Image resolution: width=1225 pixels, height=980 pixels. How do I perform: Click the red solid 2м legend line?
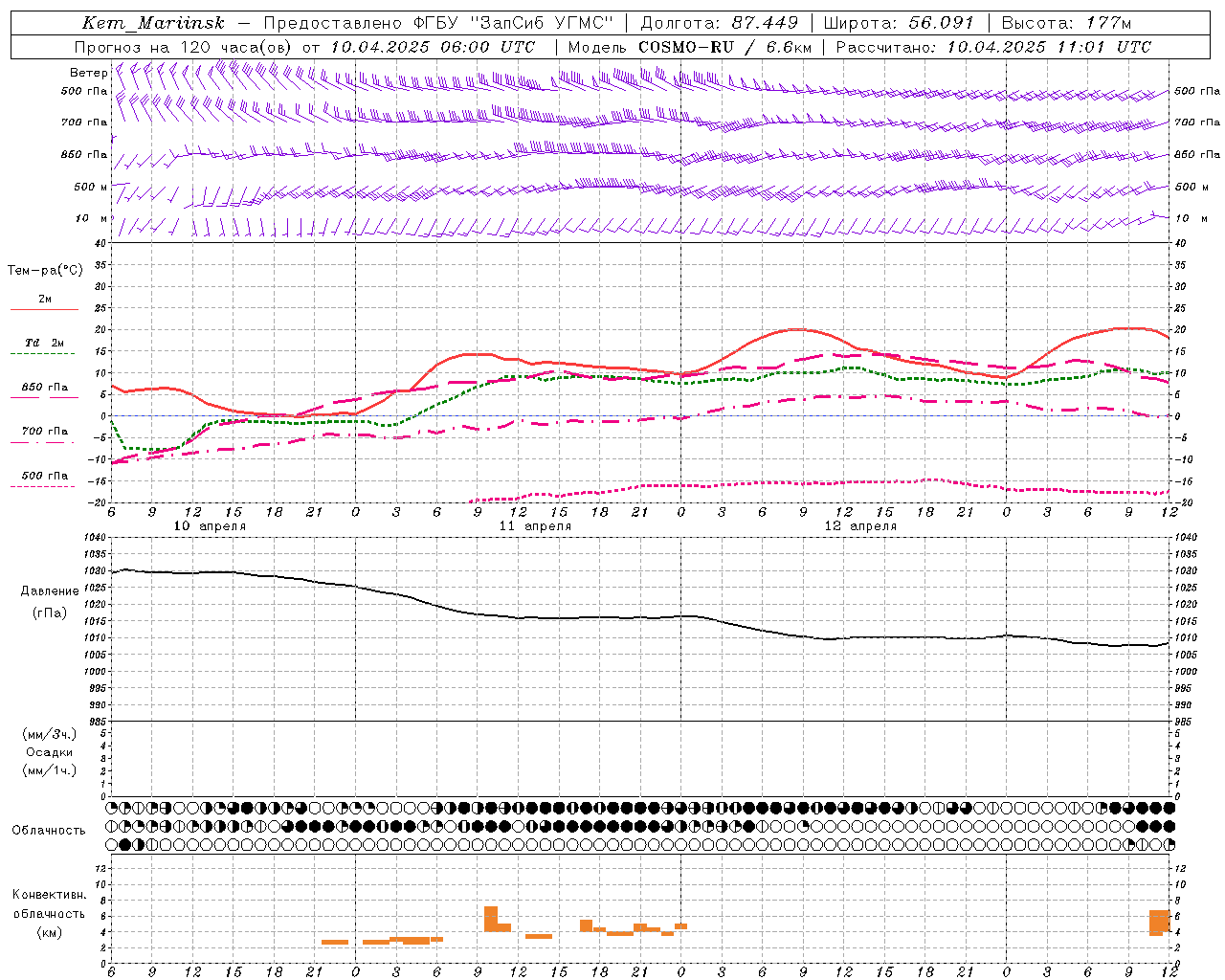44,310
